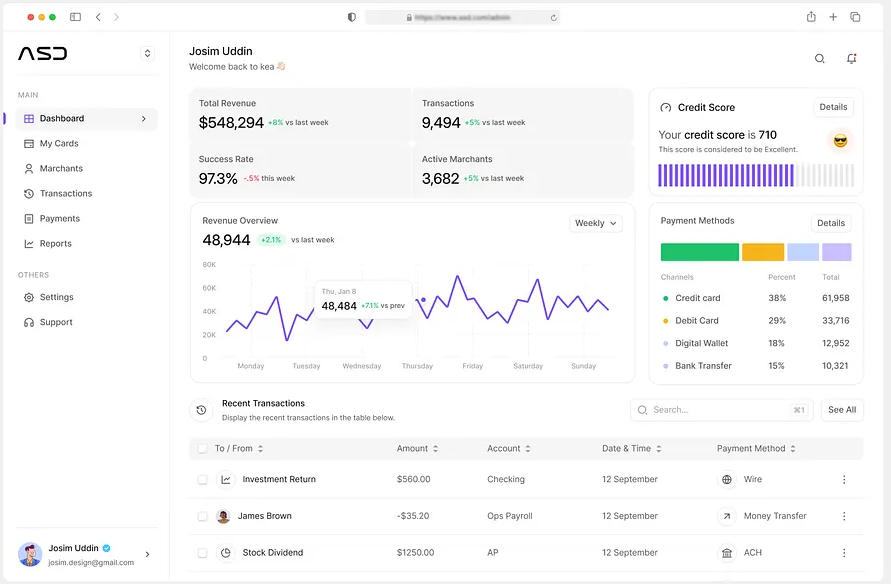Viewport: 891px width, 584px height.
Task: Click the See All button
Action: (x=842, y=410)
